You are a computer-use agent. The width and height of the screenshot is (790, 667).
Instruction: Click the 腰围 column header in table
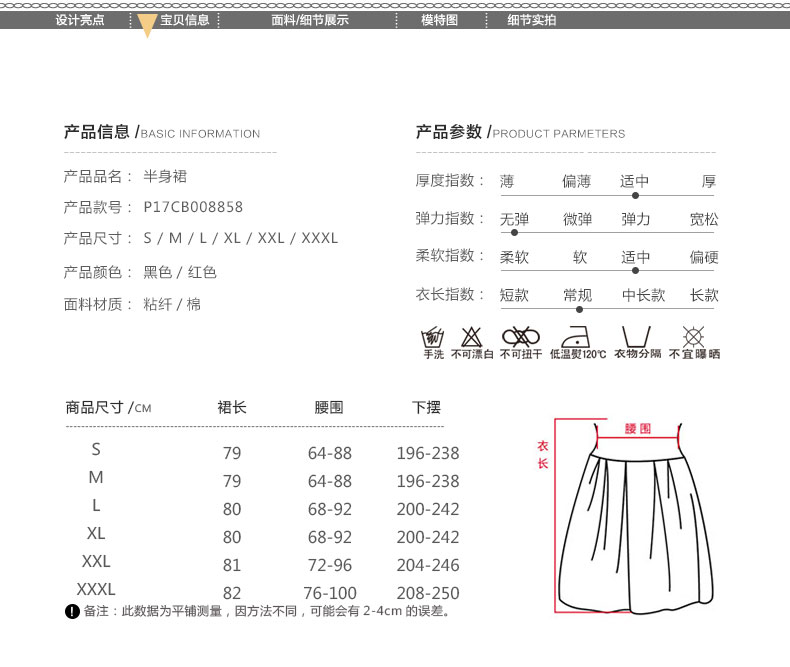328,407
